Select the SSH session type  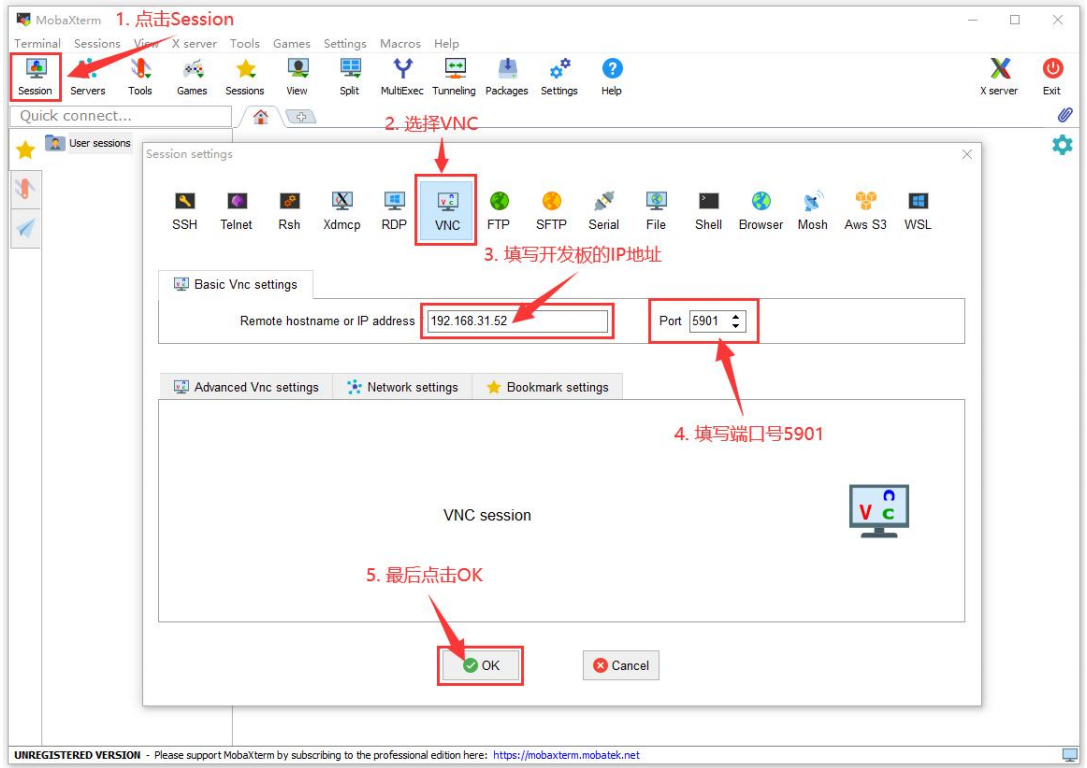(184, 211)
